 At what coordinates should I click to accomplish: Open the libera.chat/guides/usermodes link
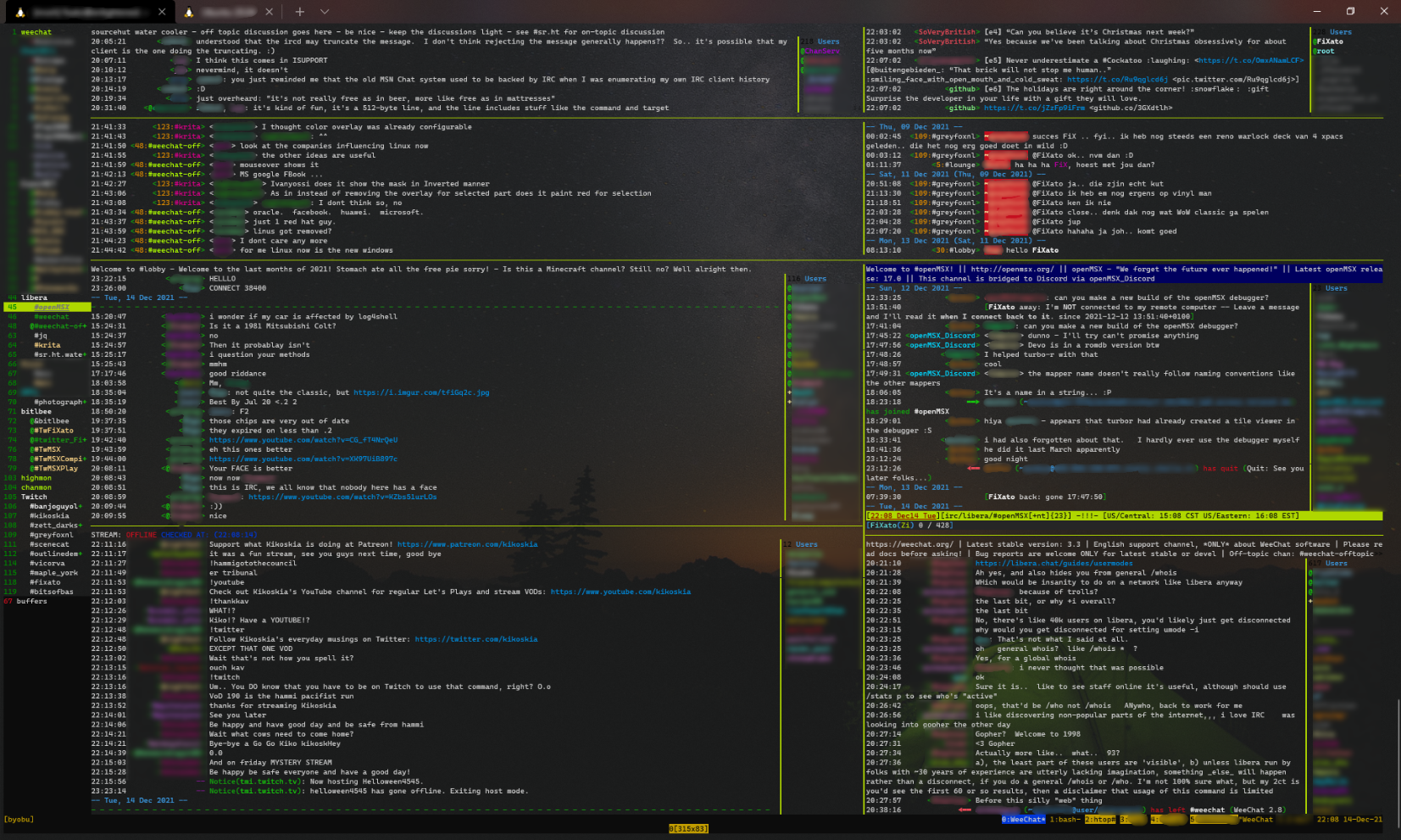1054,563
